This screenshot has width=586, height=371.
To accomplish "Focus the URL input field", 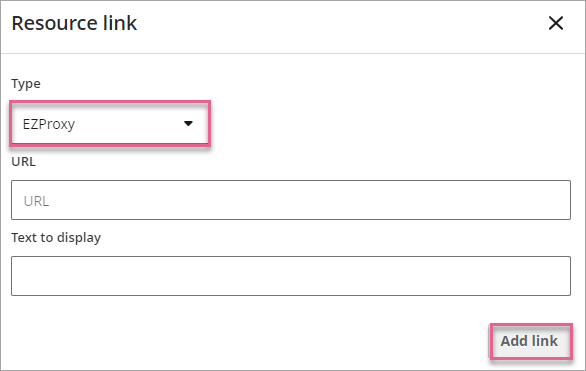I will point(291,200).
